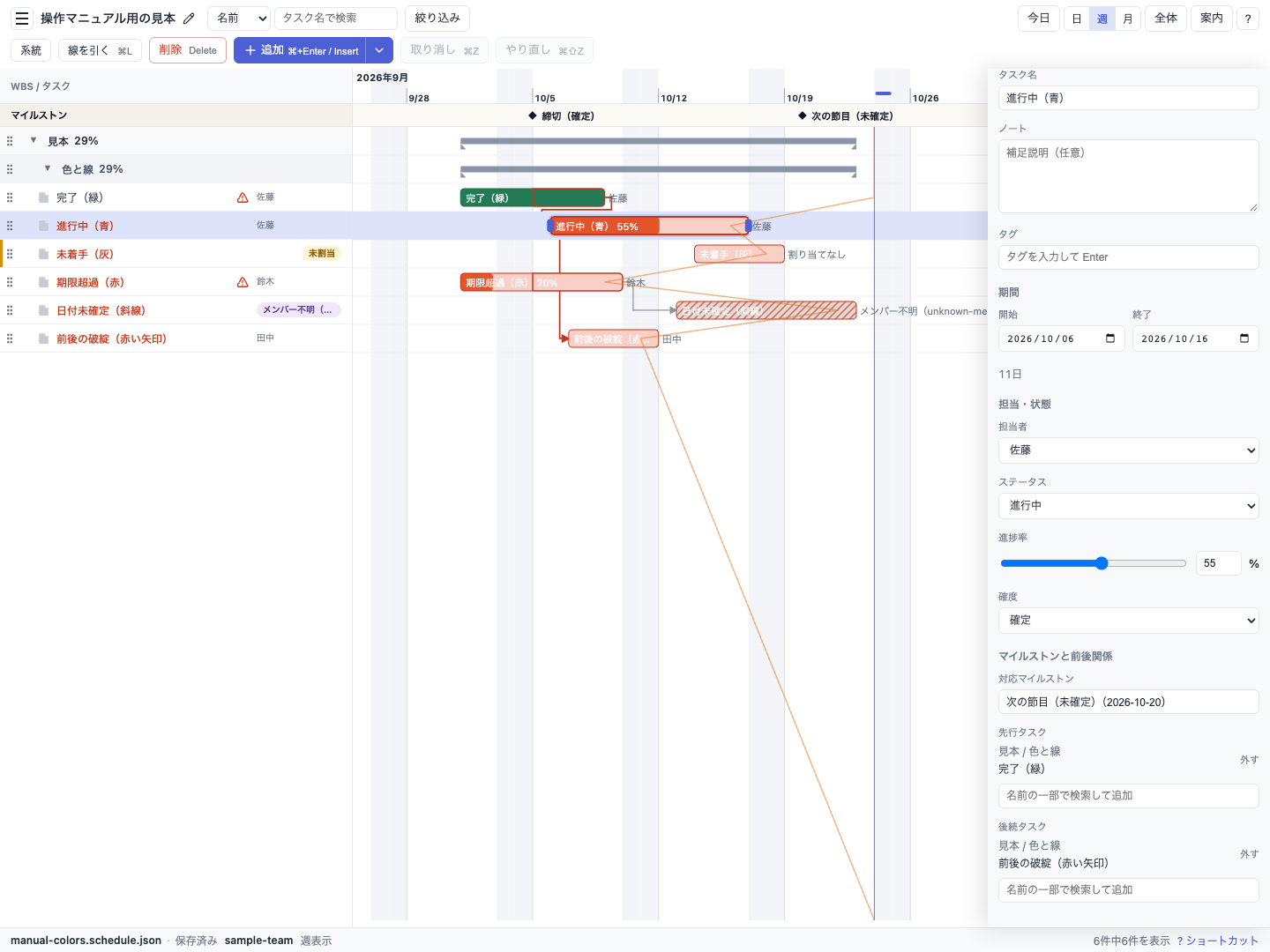The image size is (1270, 952).
Task: Open the ? help button
Action: [1248, 19]
